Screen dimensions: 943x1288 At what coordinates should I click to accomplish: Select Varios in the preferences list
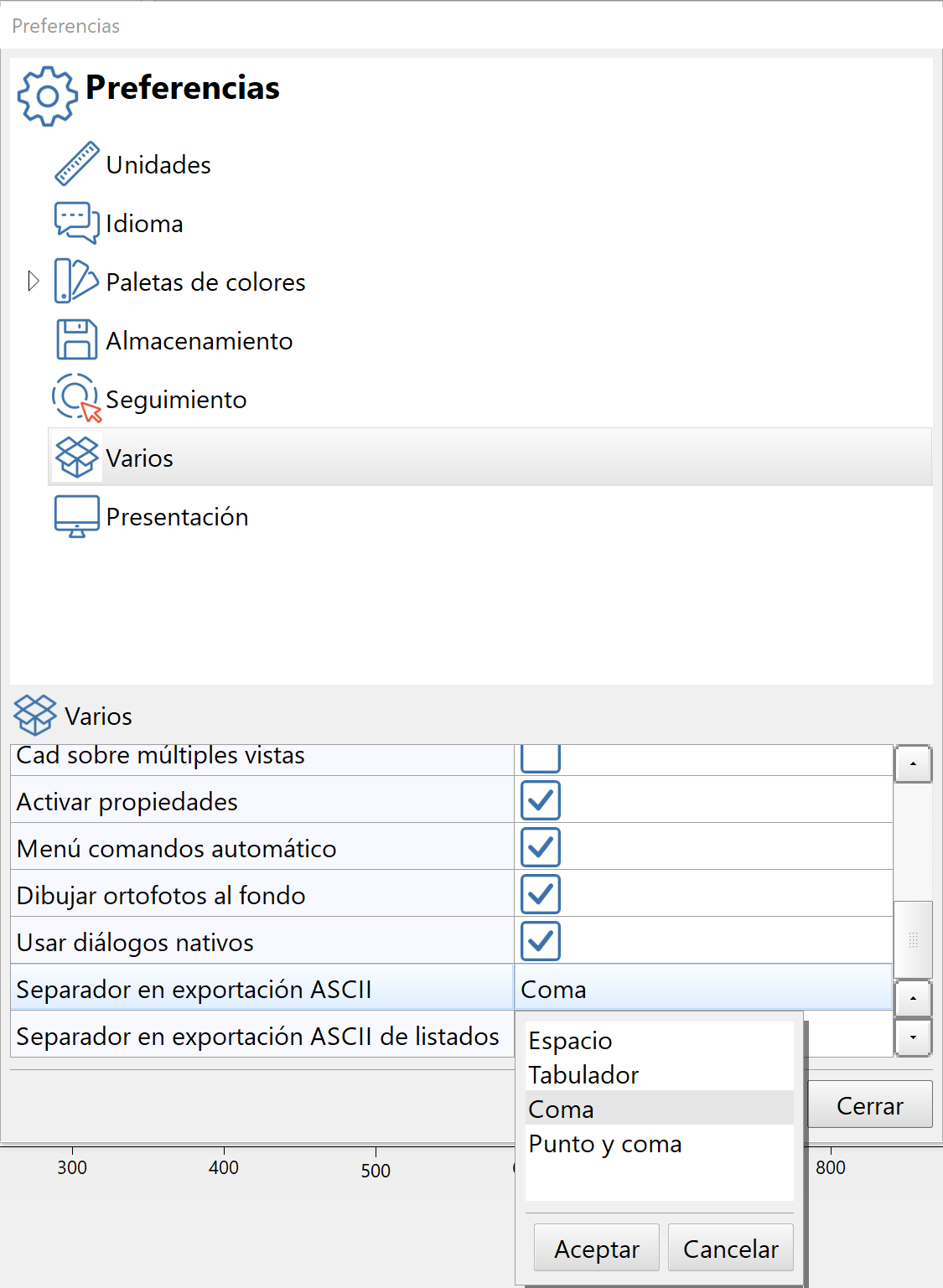[139, 458]
